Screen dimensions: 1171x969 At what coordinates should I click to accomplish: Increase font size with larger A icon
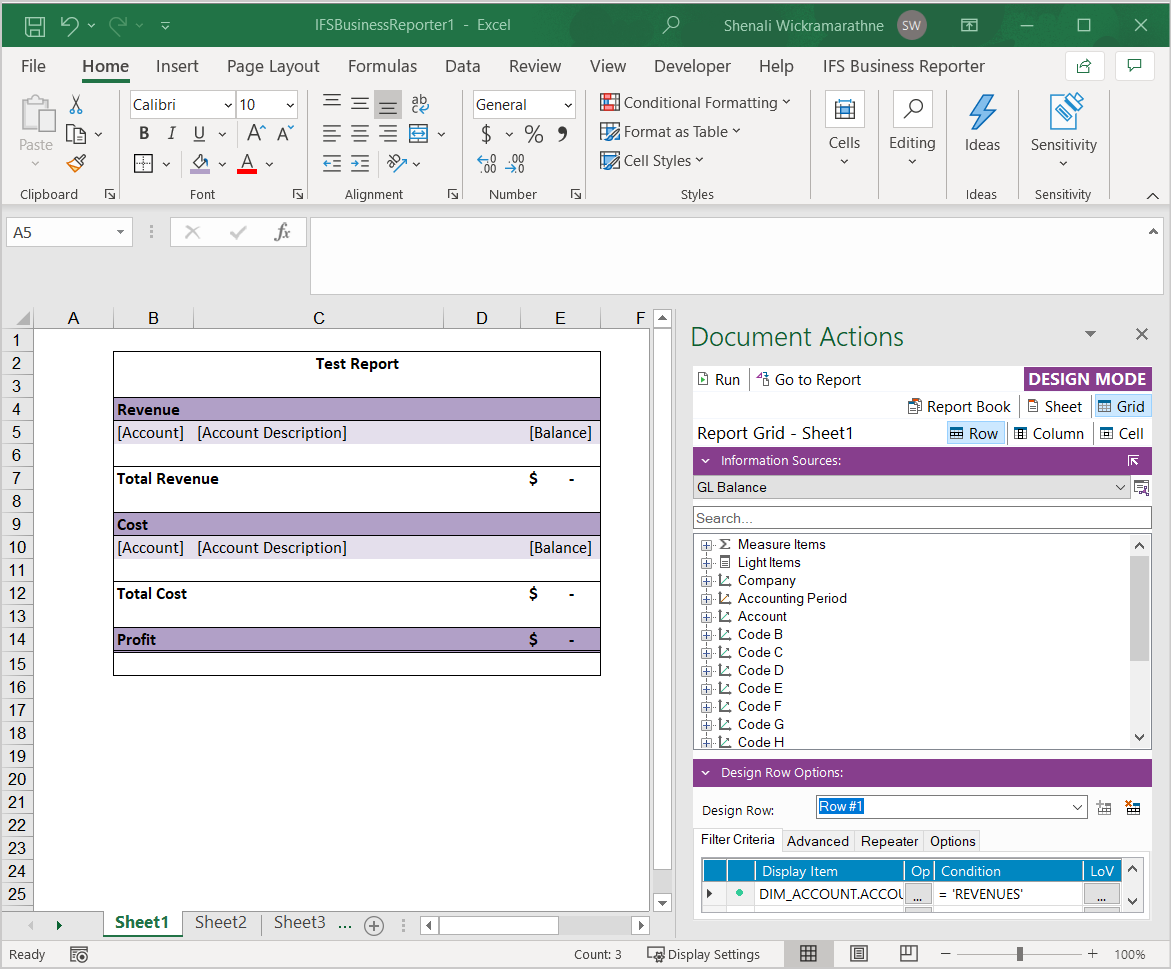[256, 134]
